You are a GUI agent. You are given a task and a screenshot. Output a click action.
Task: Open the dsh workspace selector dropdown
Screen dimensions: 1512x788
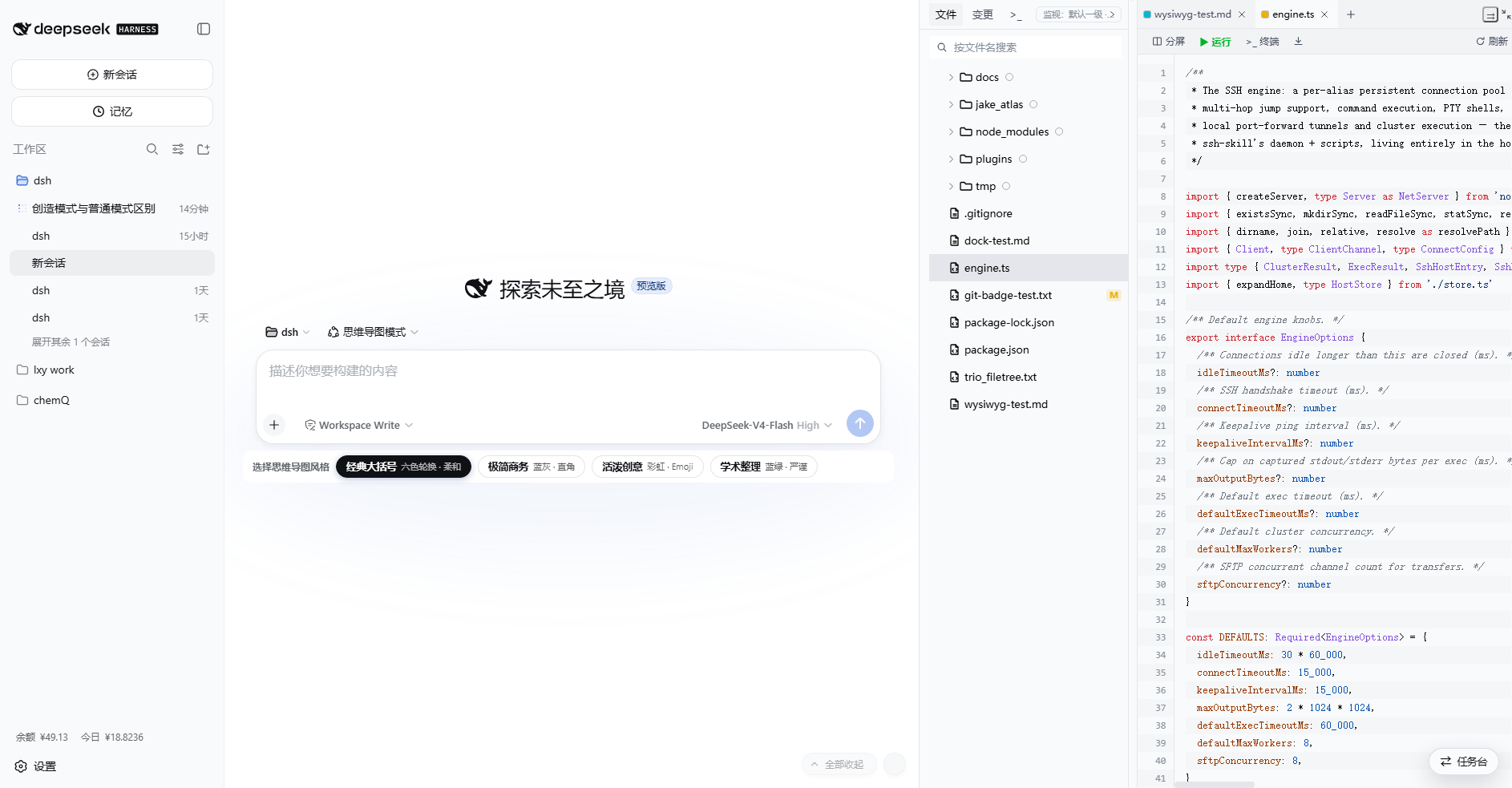[x=288, y=332]
